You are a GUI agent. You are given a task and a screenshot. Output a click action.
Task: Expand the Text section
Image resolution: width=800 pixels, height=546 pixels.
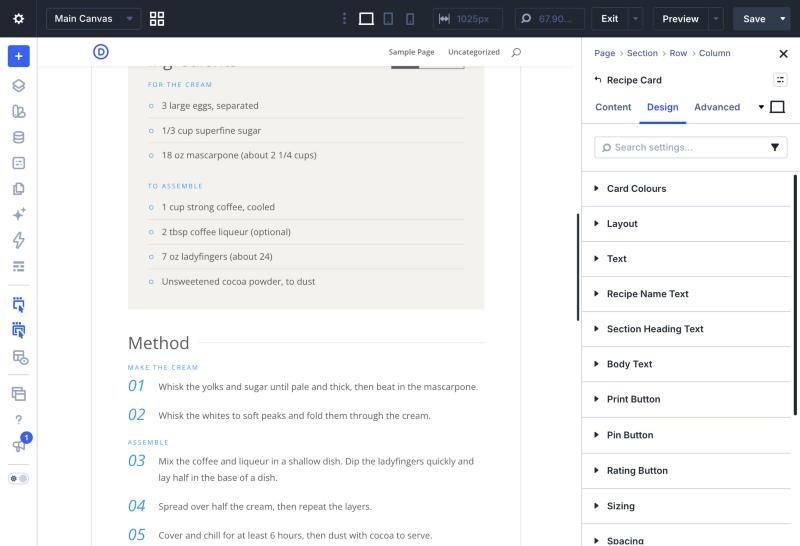coord(686,259)
